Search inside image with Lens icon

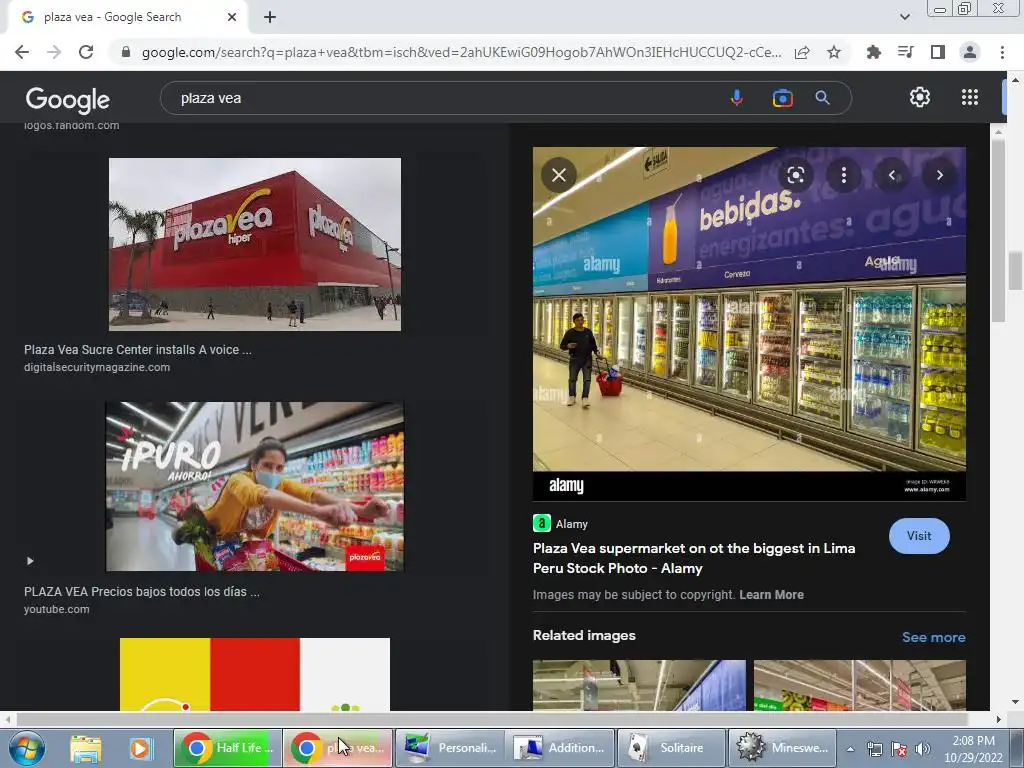pos(795,175)
